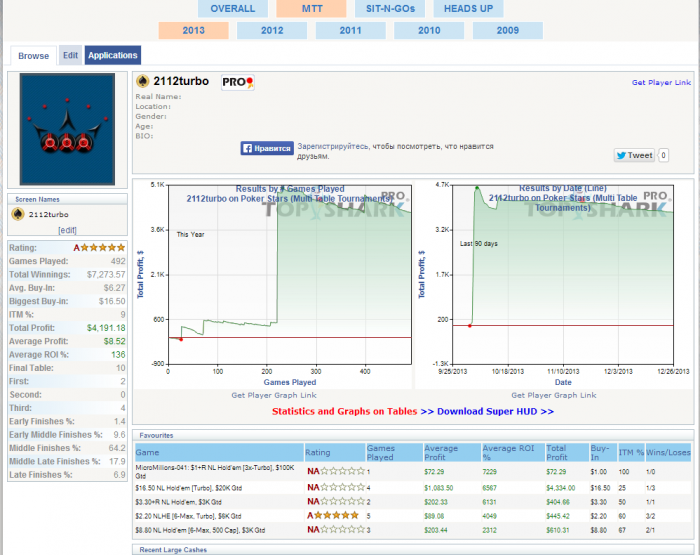The height and width of the screenshot is (555, 700).
Task: Sort by ITM % column header
Action: pos(631,452)
